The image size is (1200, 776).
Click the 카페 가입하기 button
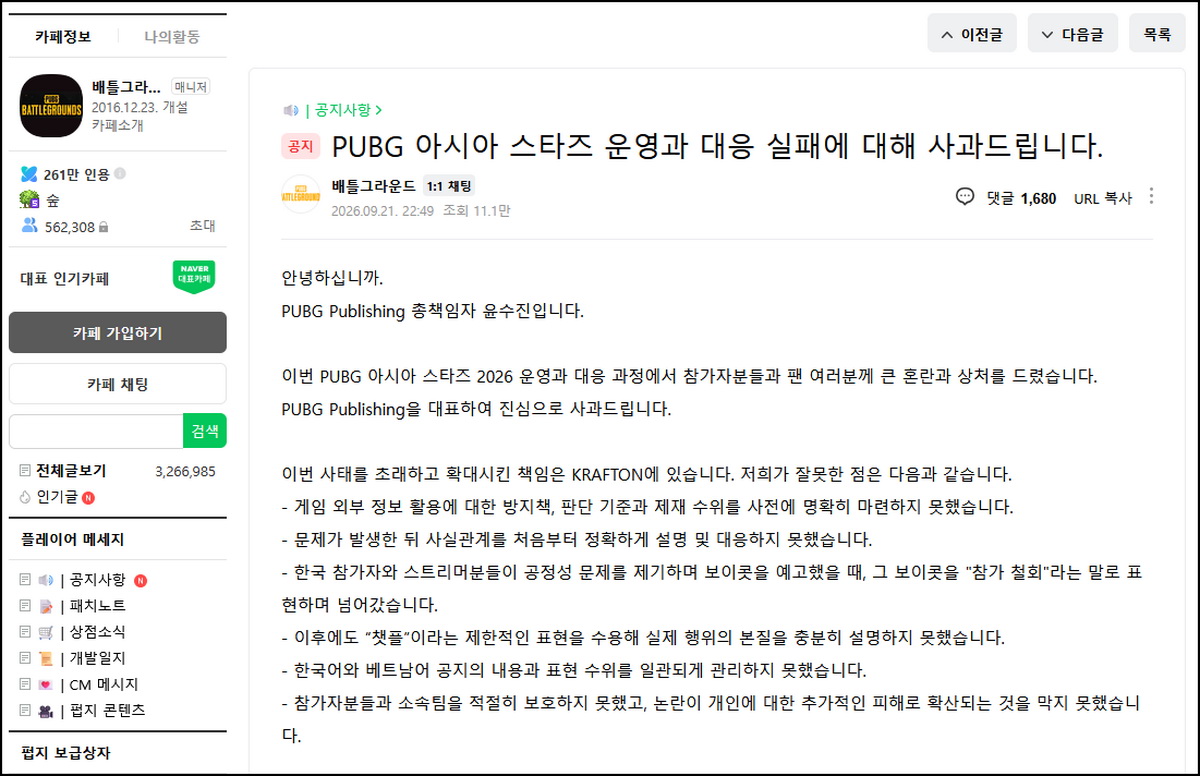tap(118, 333)
